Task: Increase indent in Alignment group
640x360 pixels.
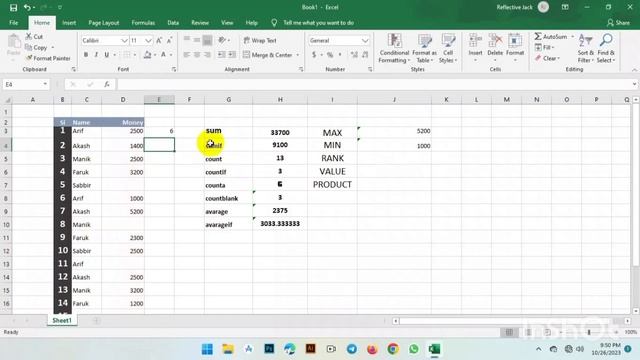Action: [232, 55]
